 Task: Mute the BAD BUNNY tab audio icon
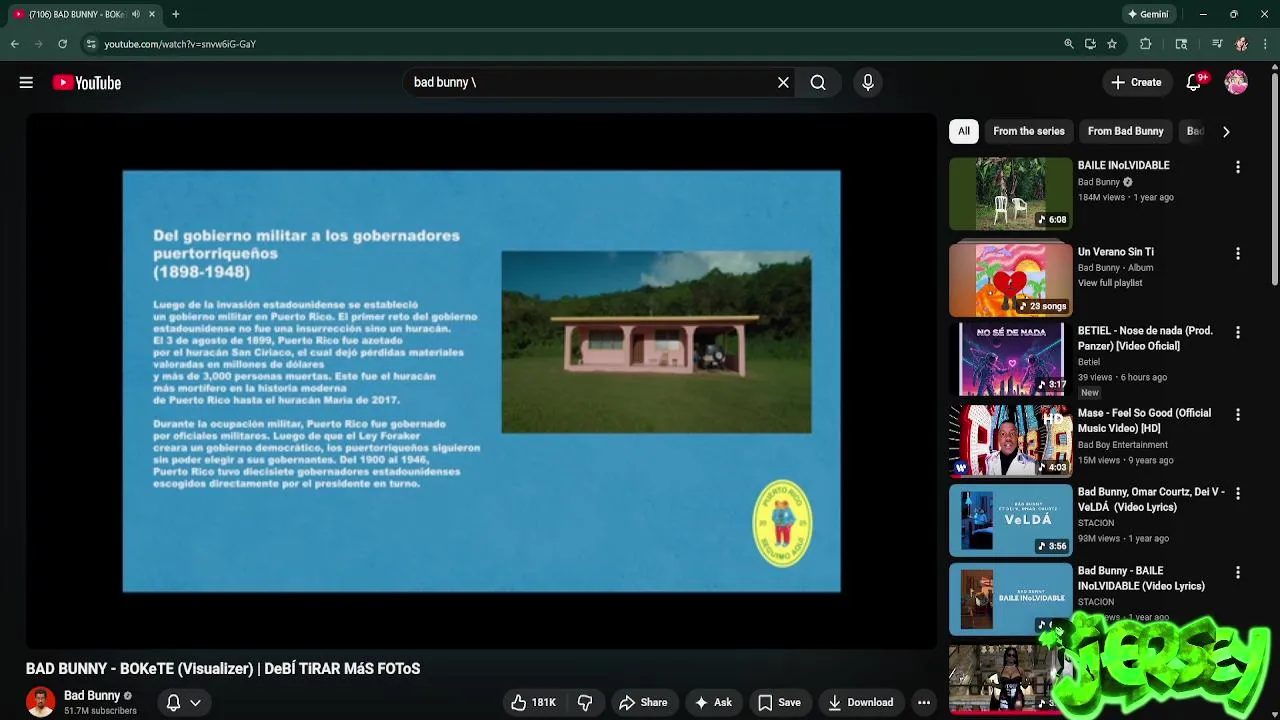coord(136,14)
